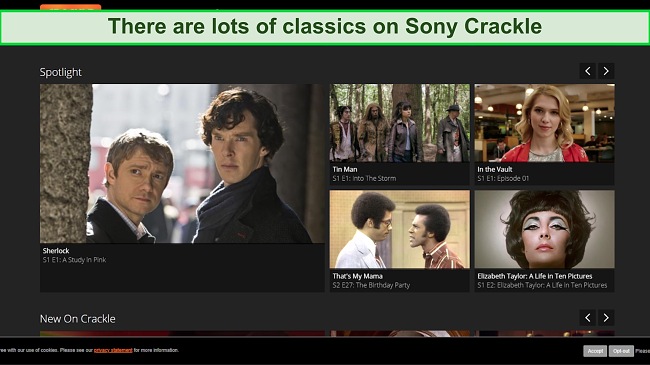650x365 pixels.
Task: Show next New On Crackle items
Action: [606, 318]
